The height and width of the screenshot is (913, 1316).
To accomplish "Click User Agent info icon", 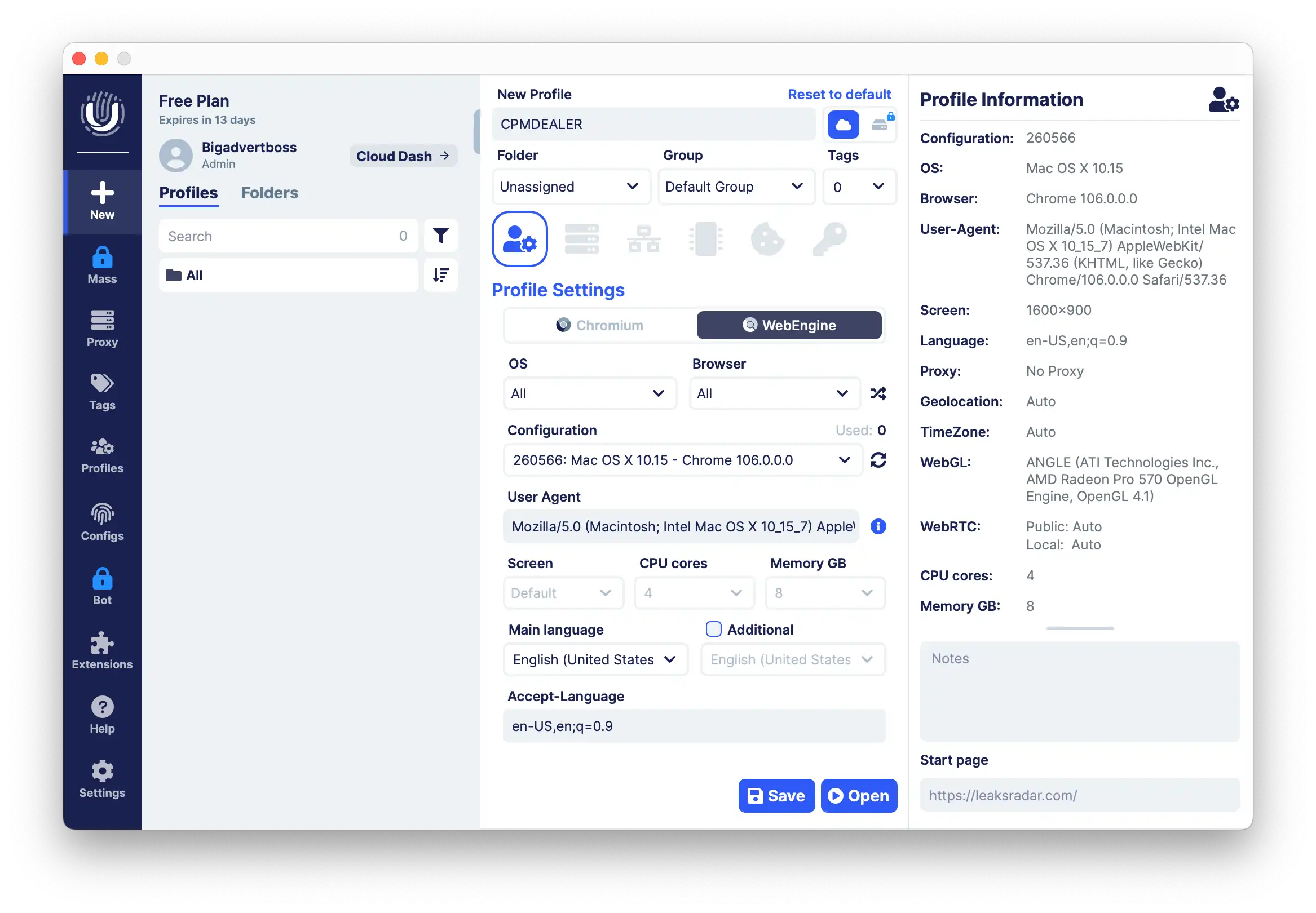I will click(878, 526).
